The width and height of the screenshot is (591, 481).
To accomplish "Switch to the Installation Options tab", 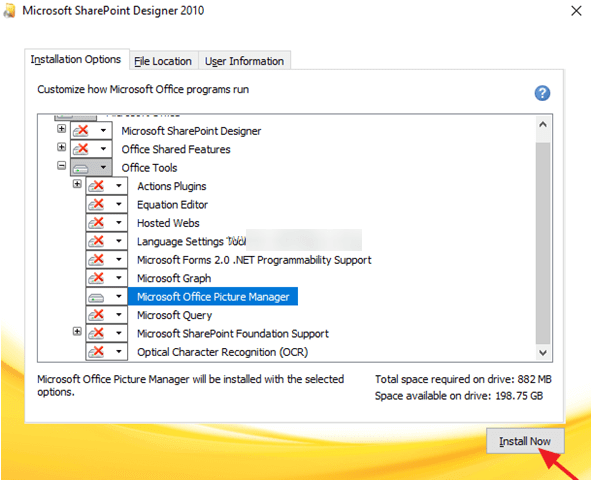I will [x=76, y=60].
